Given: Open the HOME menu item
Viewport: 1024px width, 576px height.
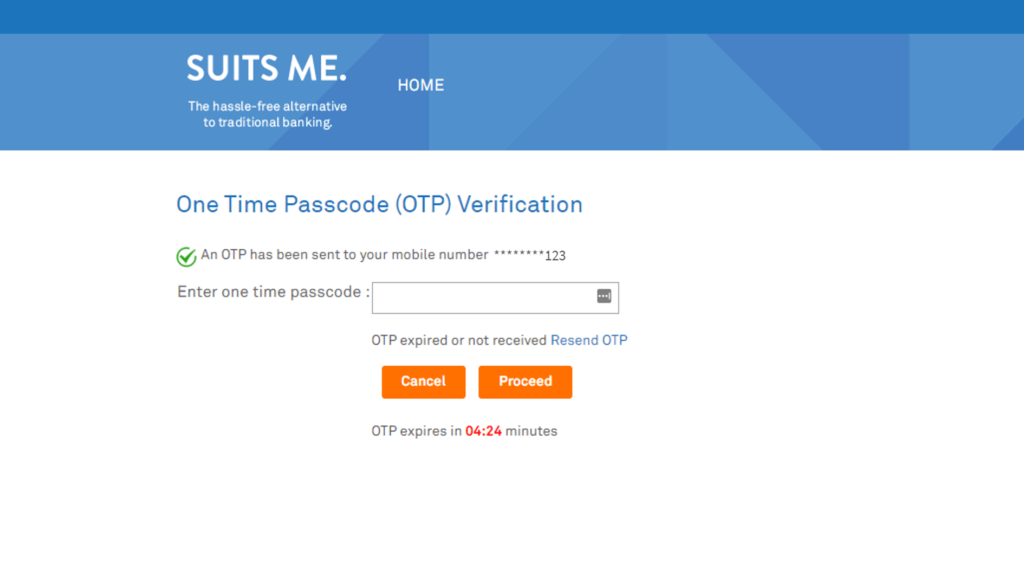Looking at the screenshot, I should 421,86.
